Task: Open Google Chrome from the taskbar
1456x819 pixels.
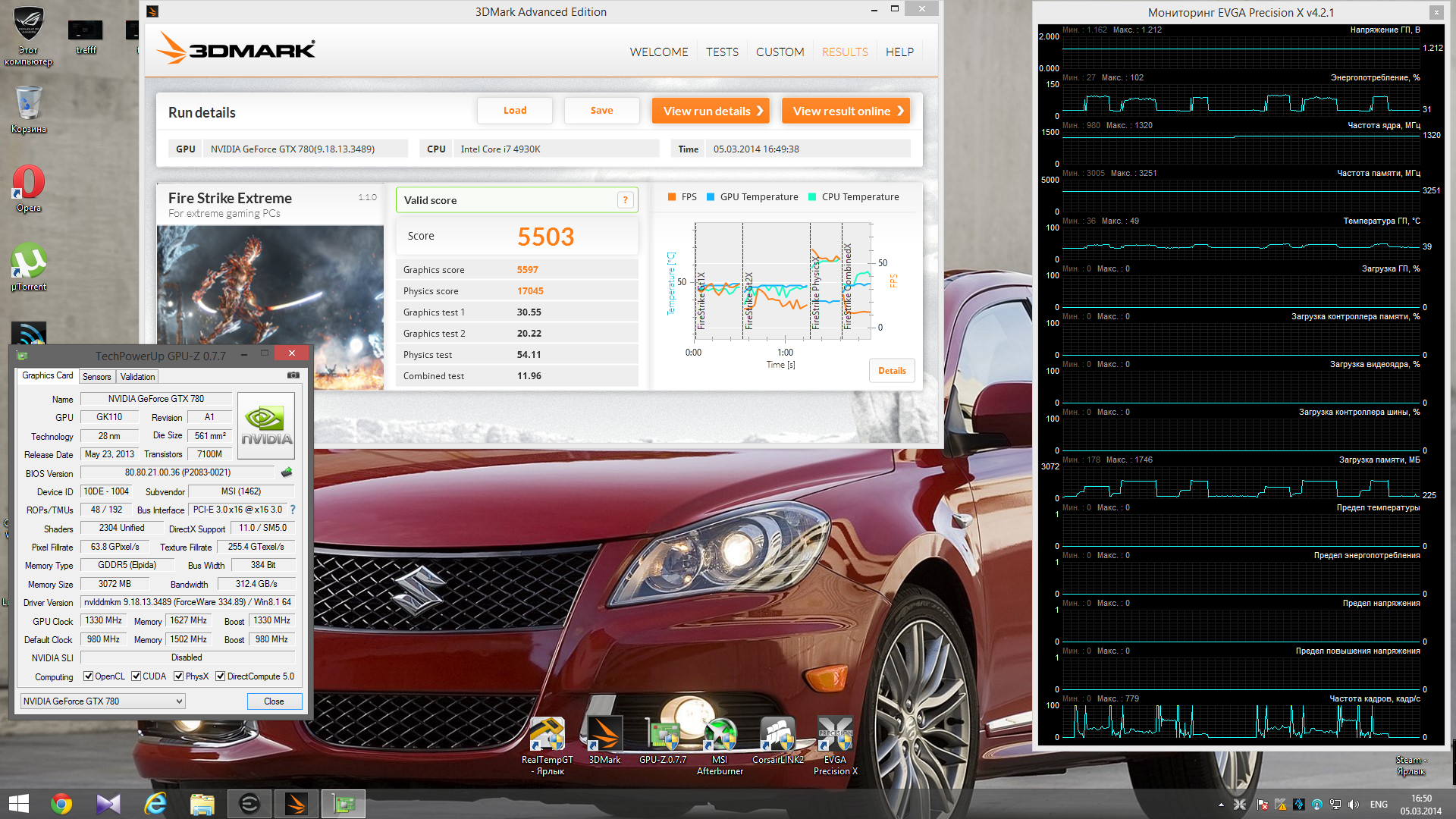Action: click(x=61, y=804)
